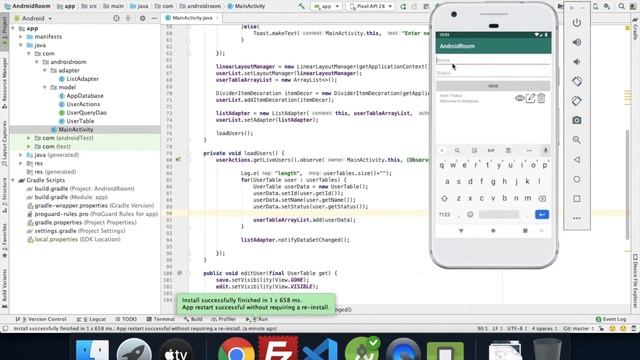This screenshot has height=360, width=640.
Task: Click the search everywhere magnifier icon
Action: (621, 6)
